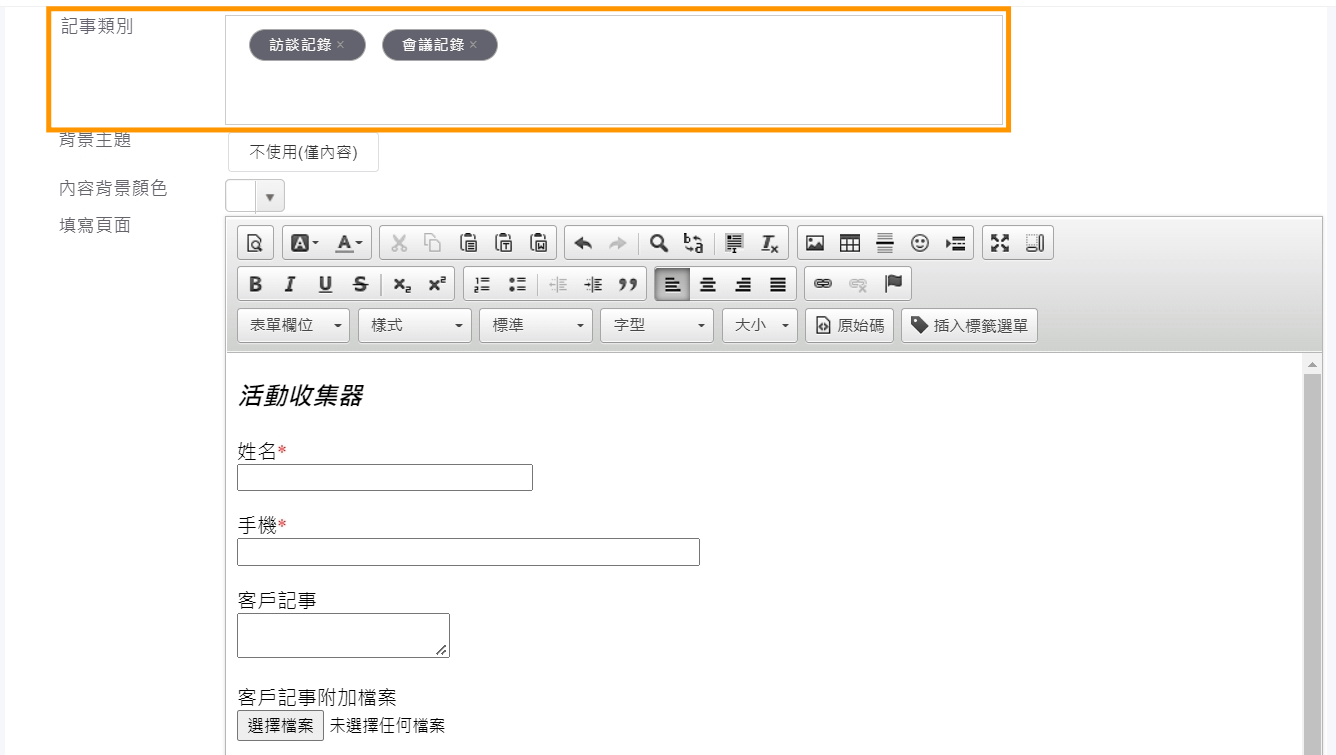Insert an image into the editor
This screenshot has width=1336, height=755.
click(x=815, y=243)
